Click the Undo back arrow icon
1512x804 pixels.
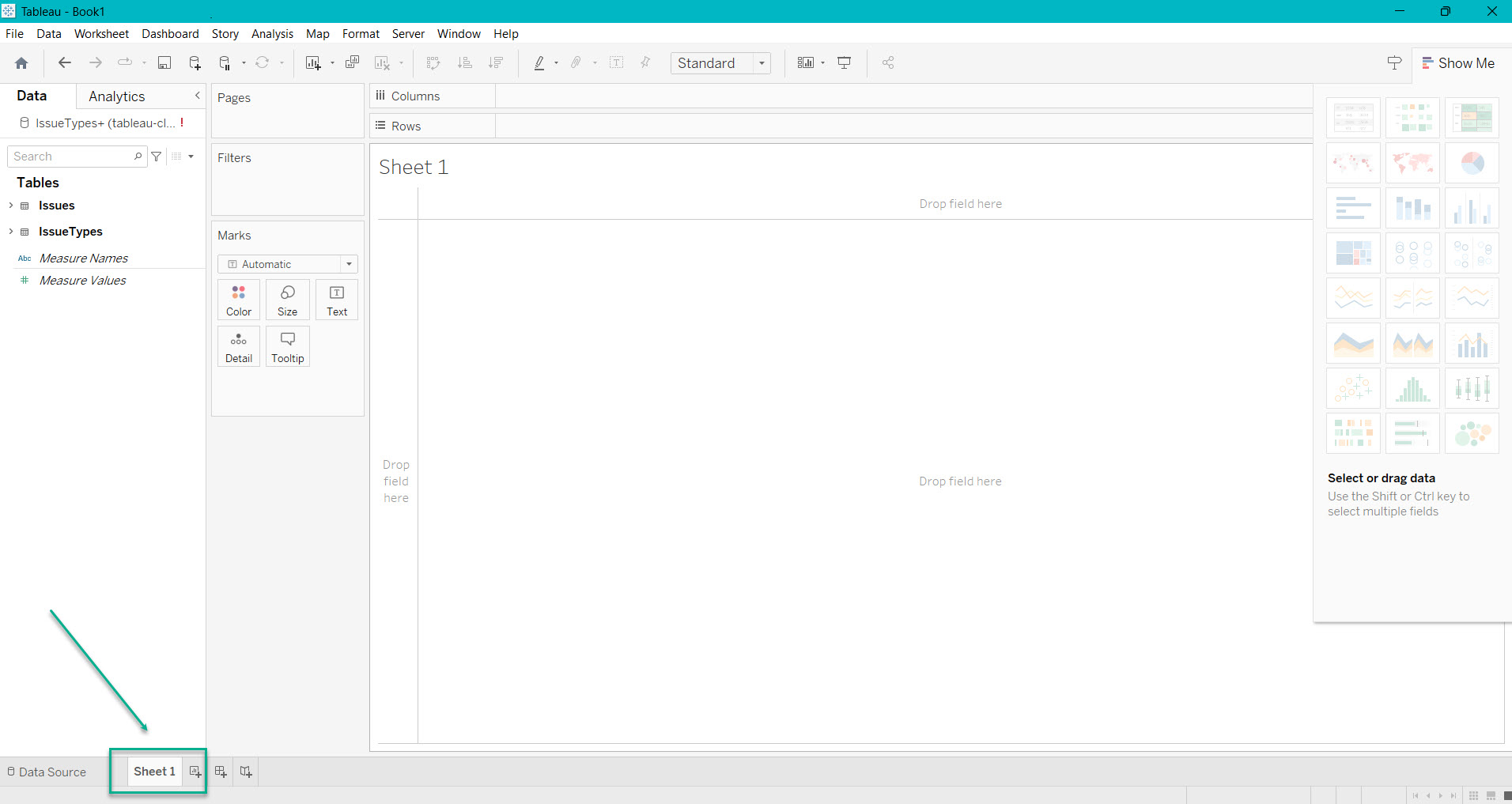[x=65, y=63]
